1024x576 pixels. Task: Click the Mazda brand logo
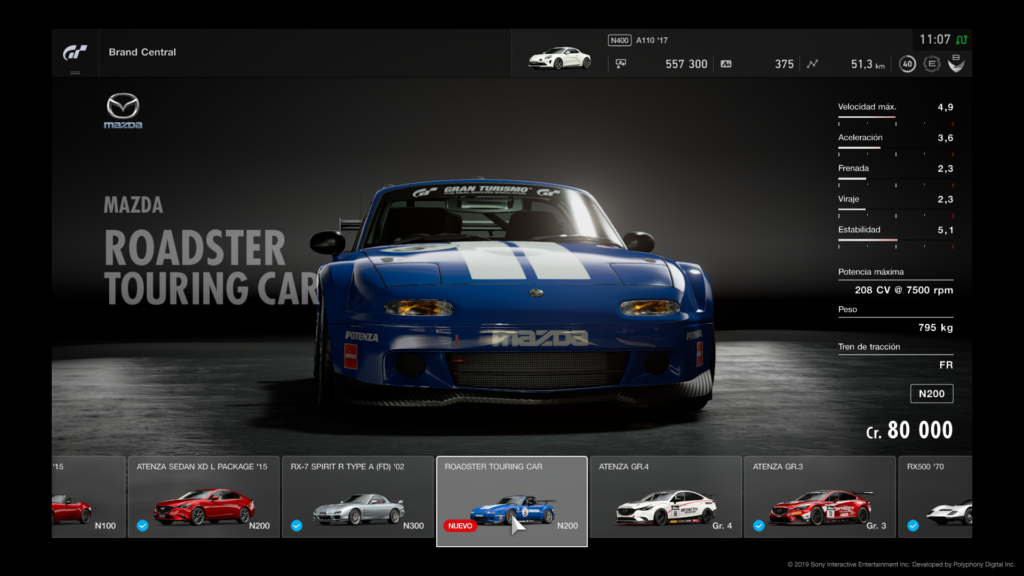click(x=123, y=110)
